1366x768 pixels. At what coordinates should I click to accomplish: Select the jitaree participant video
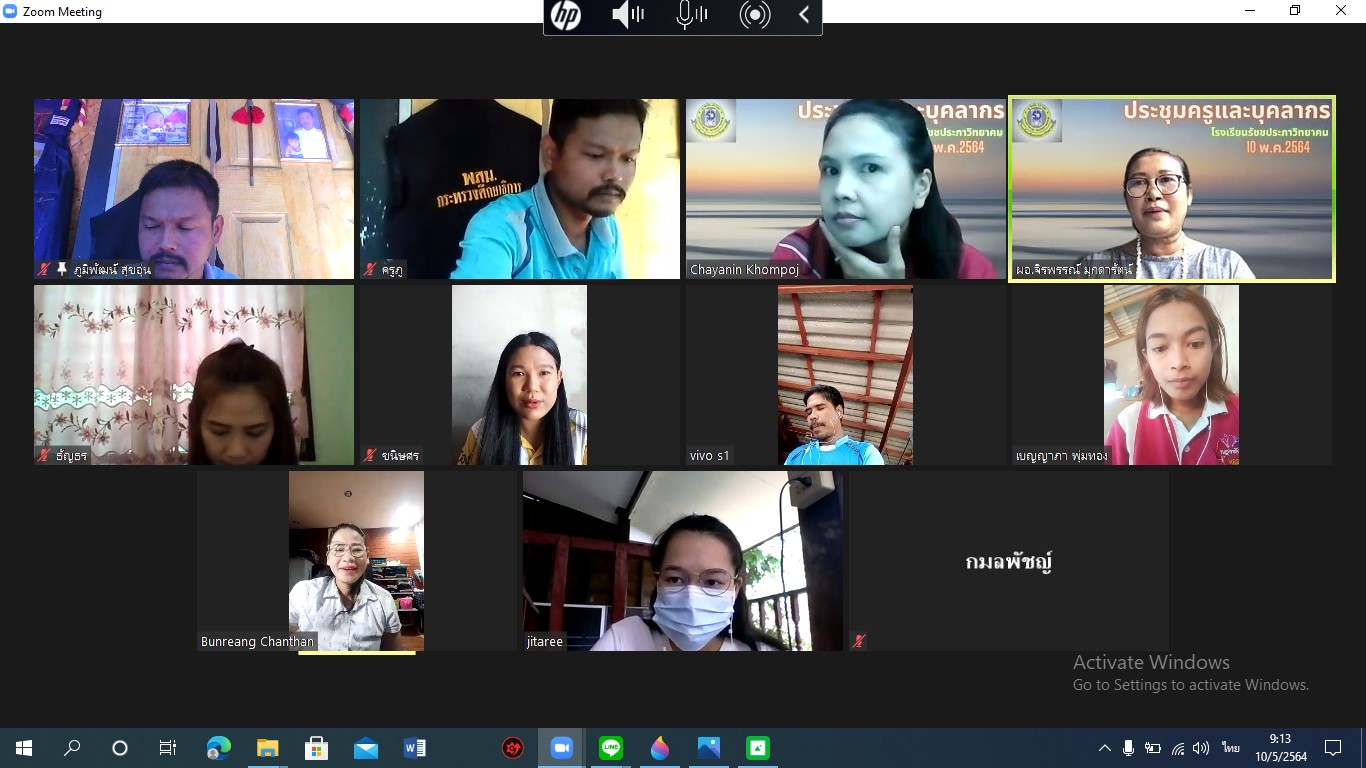682,560
